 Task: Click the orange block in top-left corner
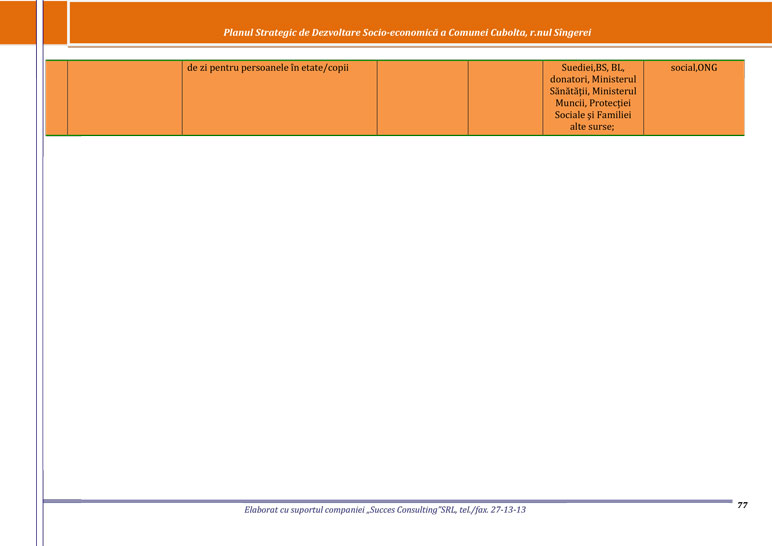18,22
